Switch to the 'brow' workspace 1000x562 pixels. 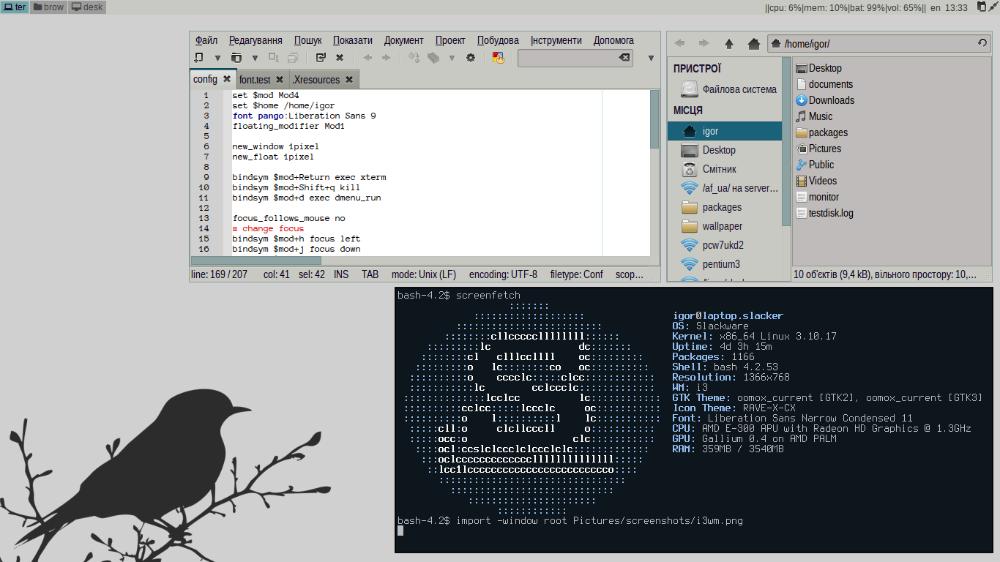[49, 7]
